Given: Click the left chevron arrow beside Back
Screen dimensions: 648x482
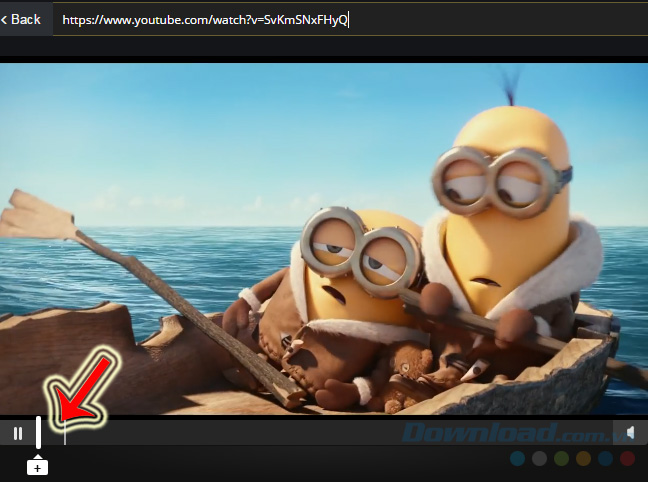Looking at the screenshot, I should coord(5,20).
